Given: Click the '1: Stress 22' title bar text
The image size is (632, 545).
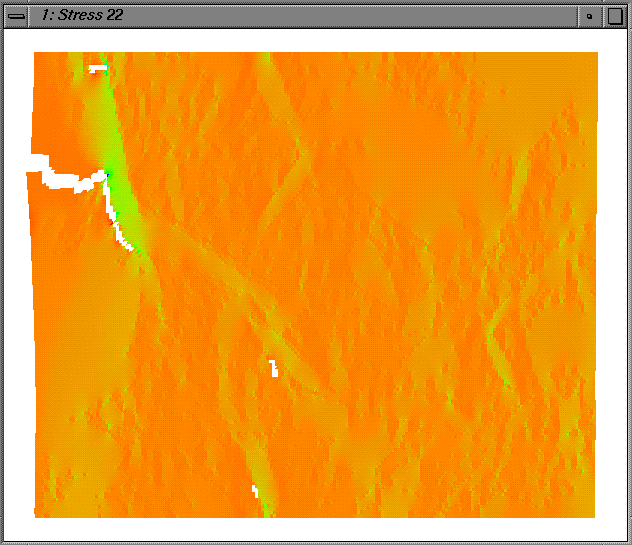Looking at the screenshot, I should pos(82,15).
